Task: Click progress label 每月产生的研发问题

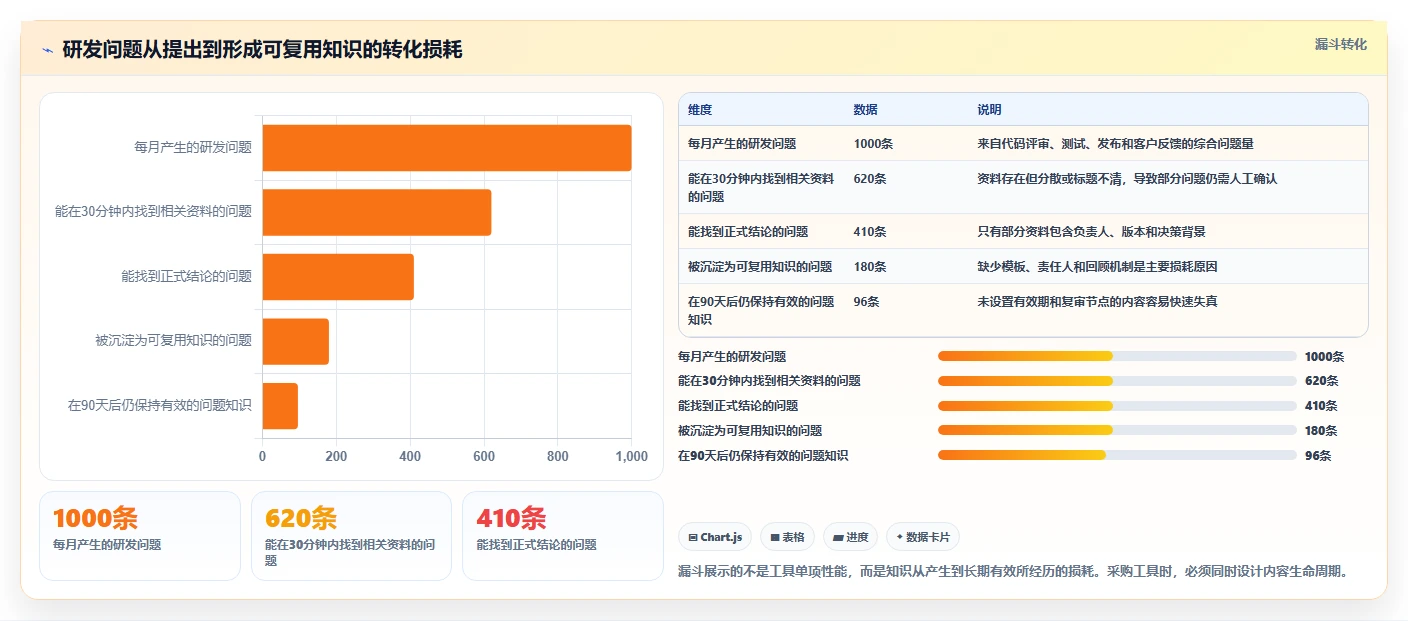Action: click(x=732, y=356)
